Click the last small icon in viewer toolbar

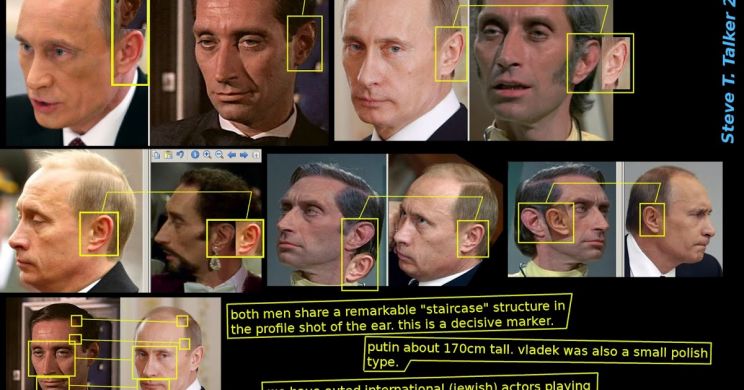click(x=256, y=155)
